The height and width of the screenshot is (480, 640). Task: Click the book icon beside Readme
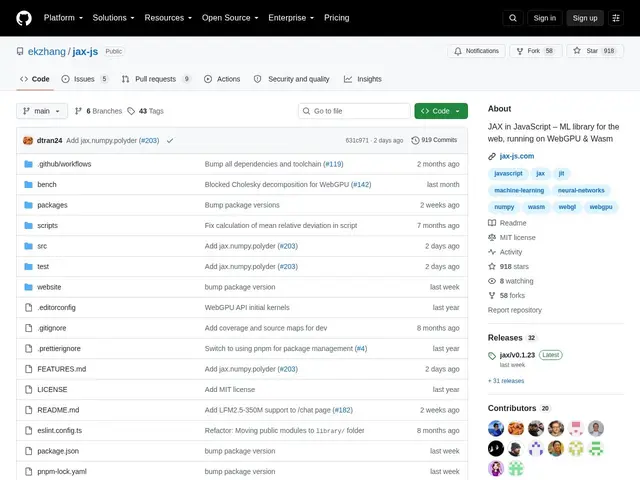tap(492, 223)
